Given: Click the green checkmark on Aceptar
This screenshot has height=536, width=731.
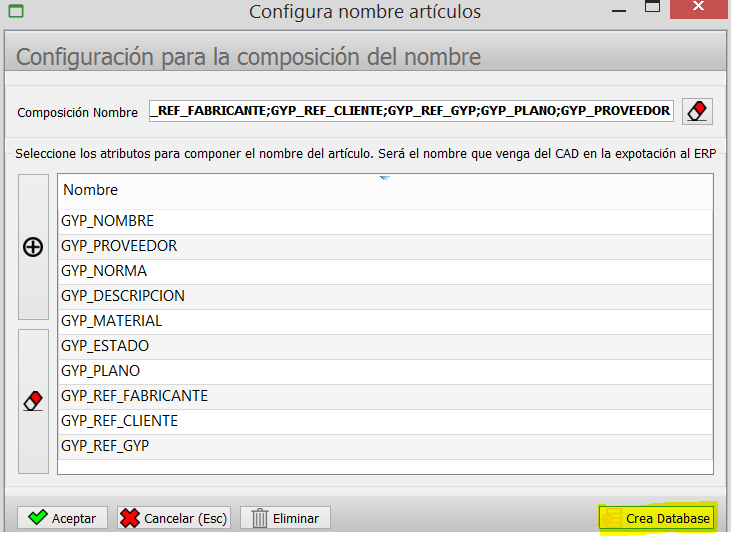Looking at the screenshot, I should 38,517.
